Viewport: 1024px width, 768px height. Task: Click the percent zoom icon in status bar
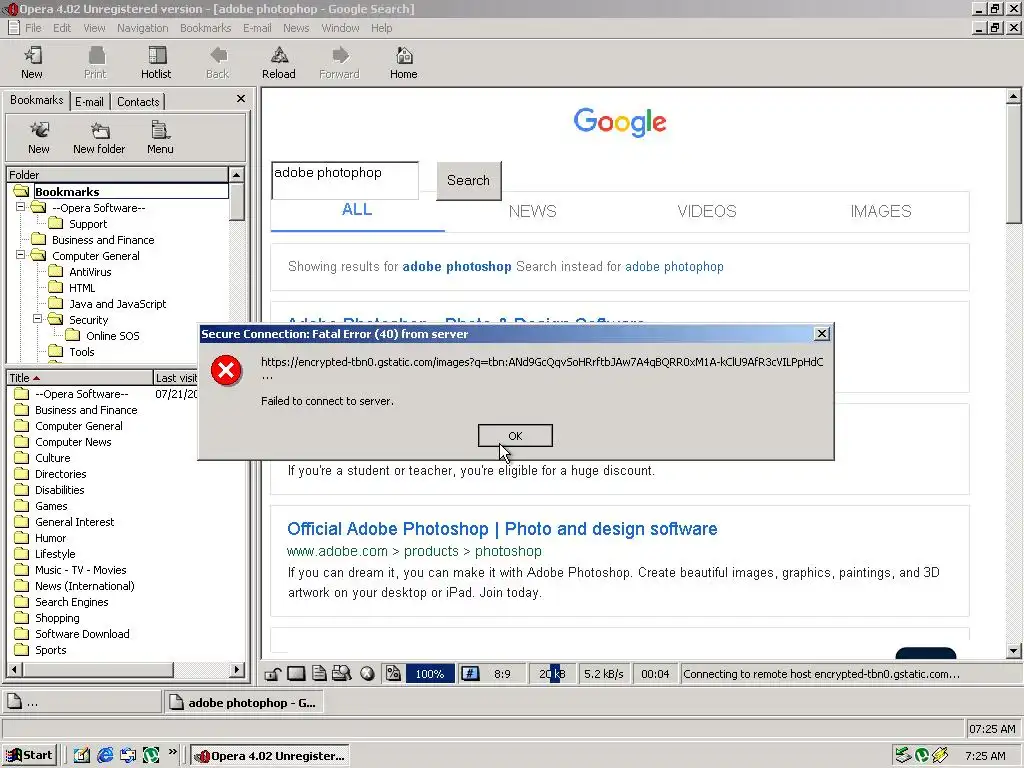coord(393,674)
